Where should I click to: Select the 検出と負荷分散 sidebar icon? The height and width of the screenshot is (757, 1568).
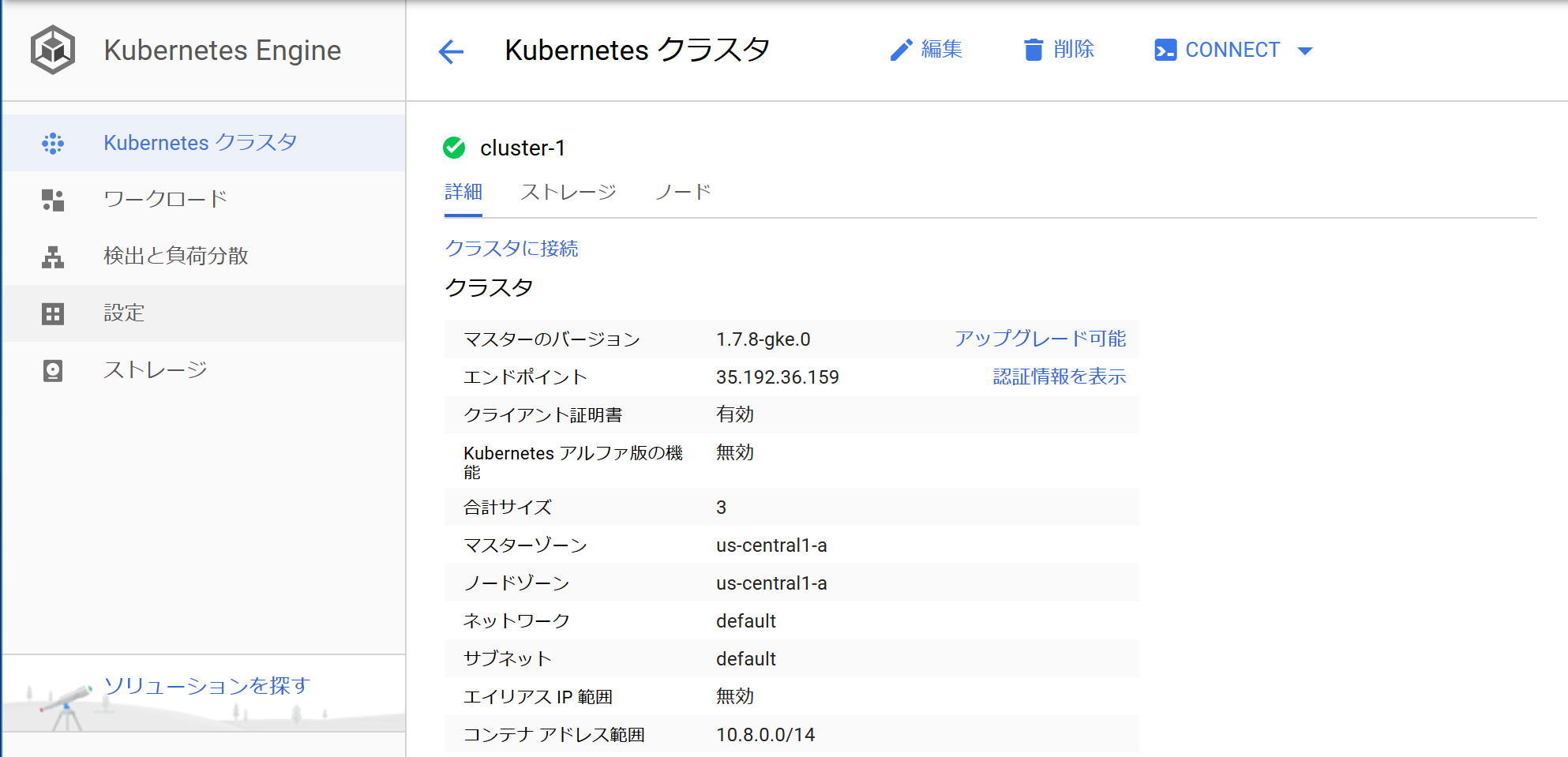click(52, 256)
